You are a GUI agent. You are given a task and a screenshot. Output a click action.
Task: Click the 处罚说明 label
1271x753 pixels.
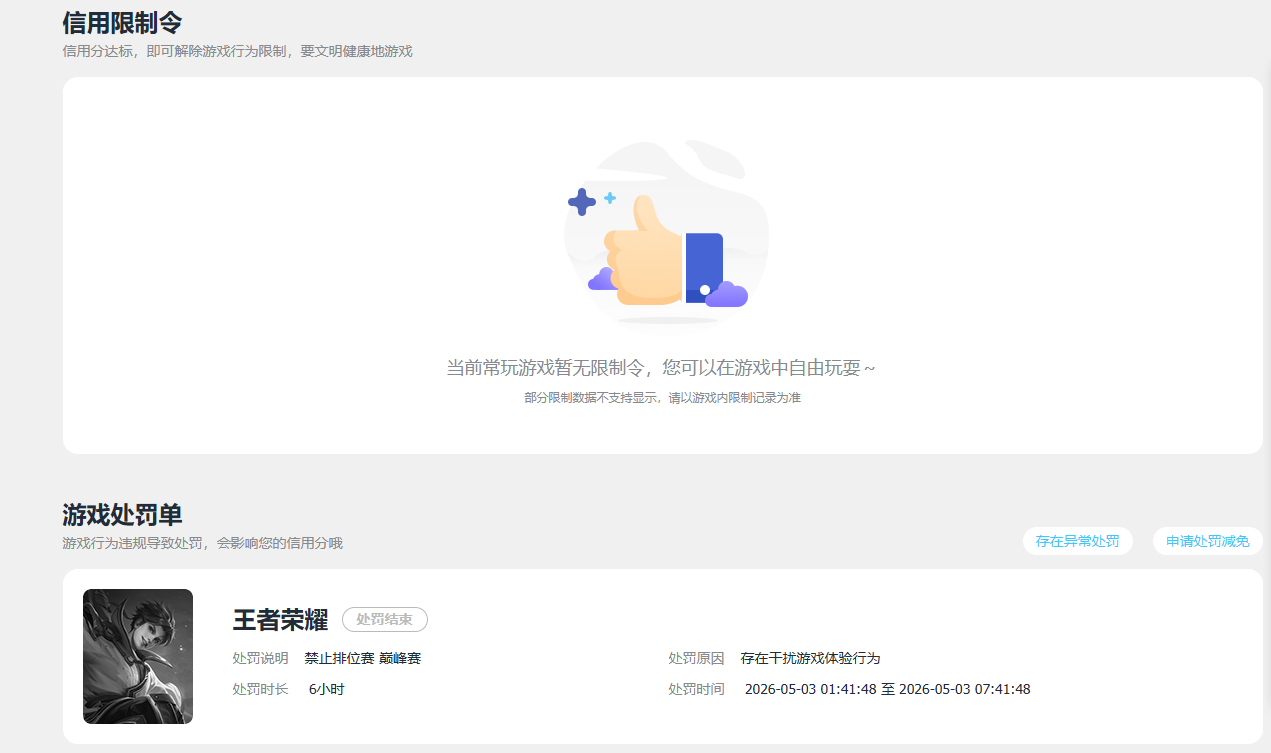click(x=260, y=658)
